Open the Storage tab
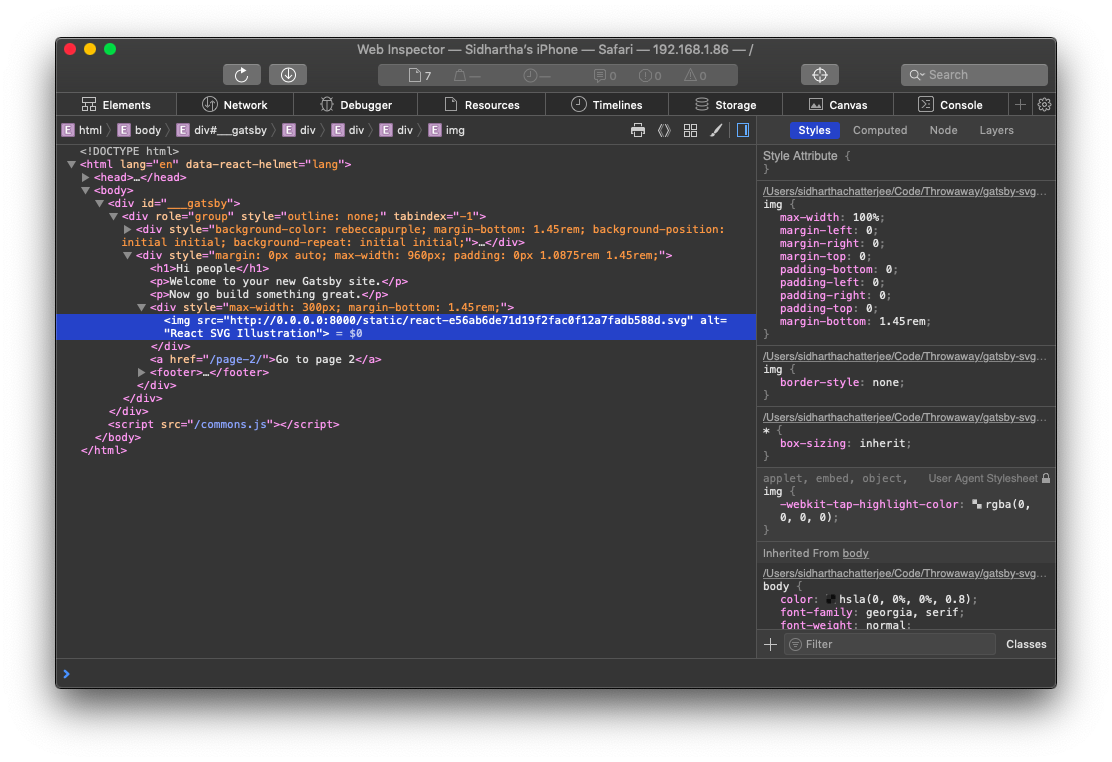The image size is (1112, 762). (725, 104)
